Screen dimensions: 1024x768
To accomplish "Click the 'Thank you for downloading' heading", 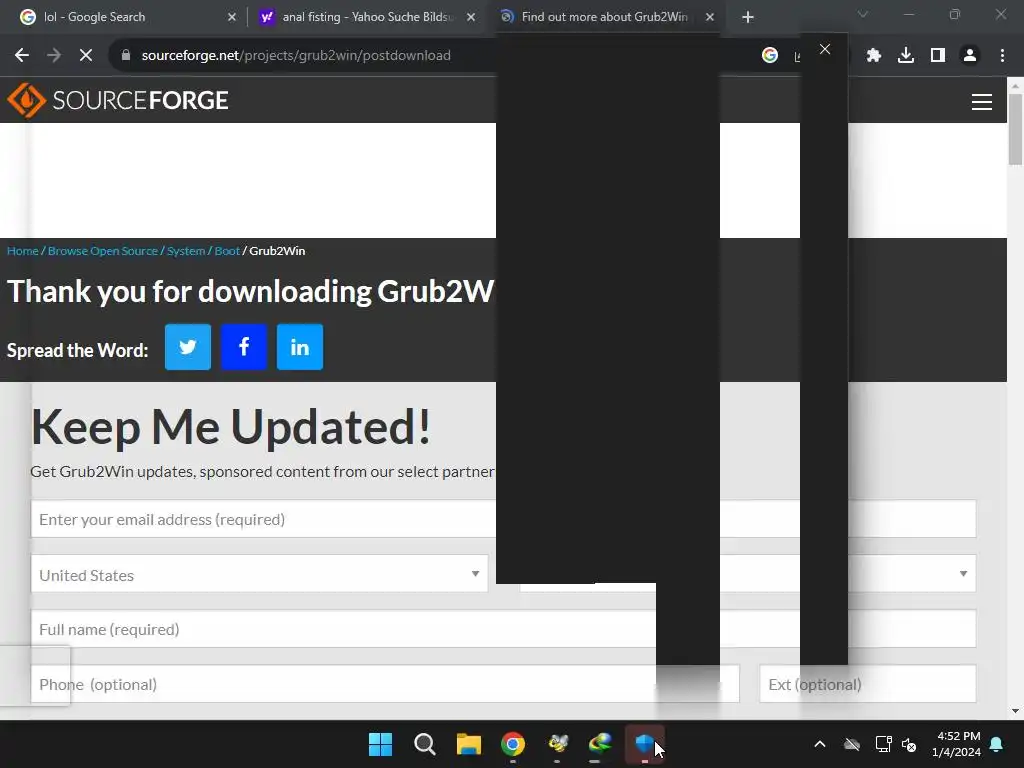I will click(251, 291).
